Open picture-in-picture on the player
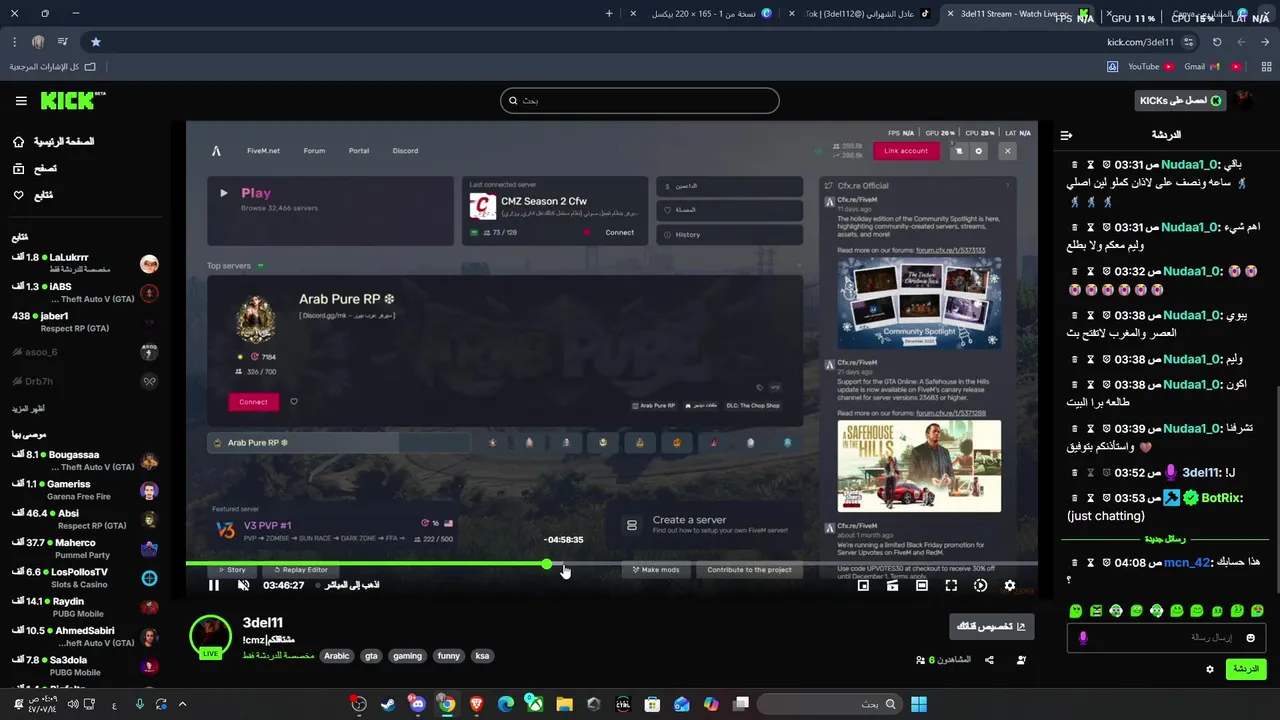Screen dimensions: 1280x720 click(863, 586)
